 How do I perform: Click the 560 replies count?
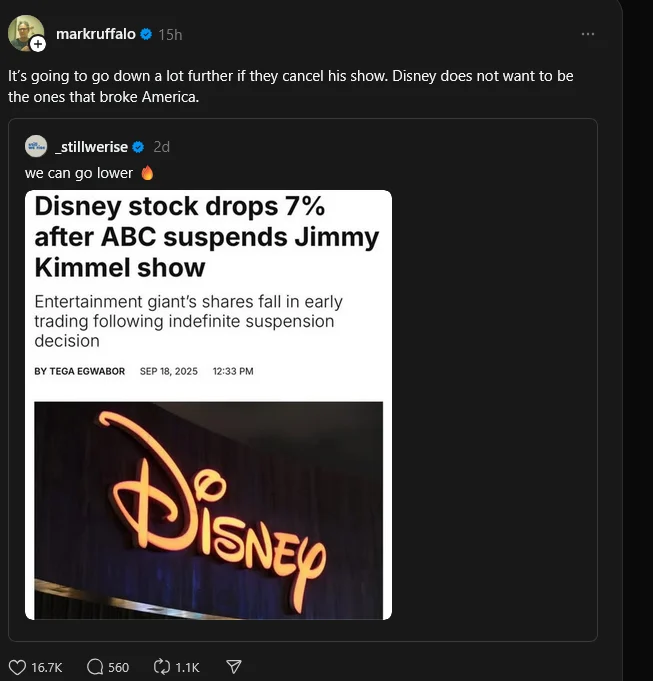[119, 668]
